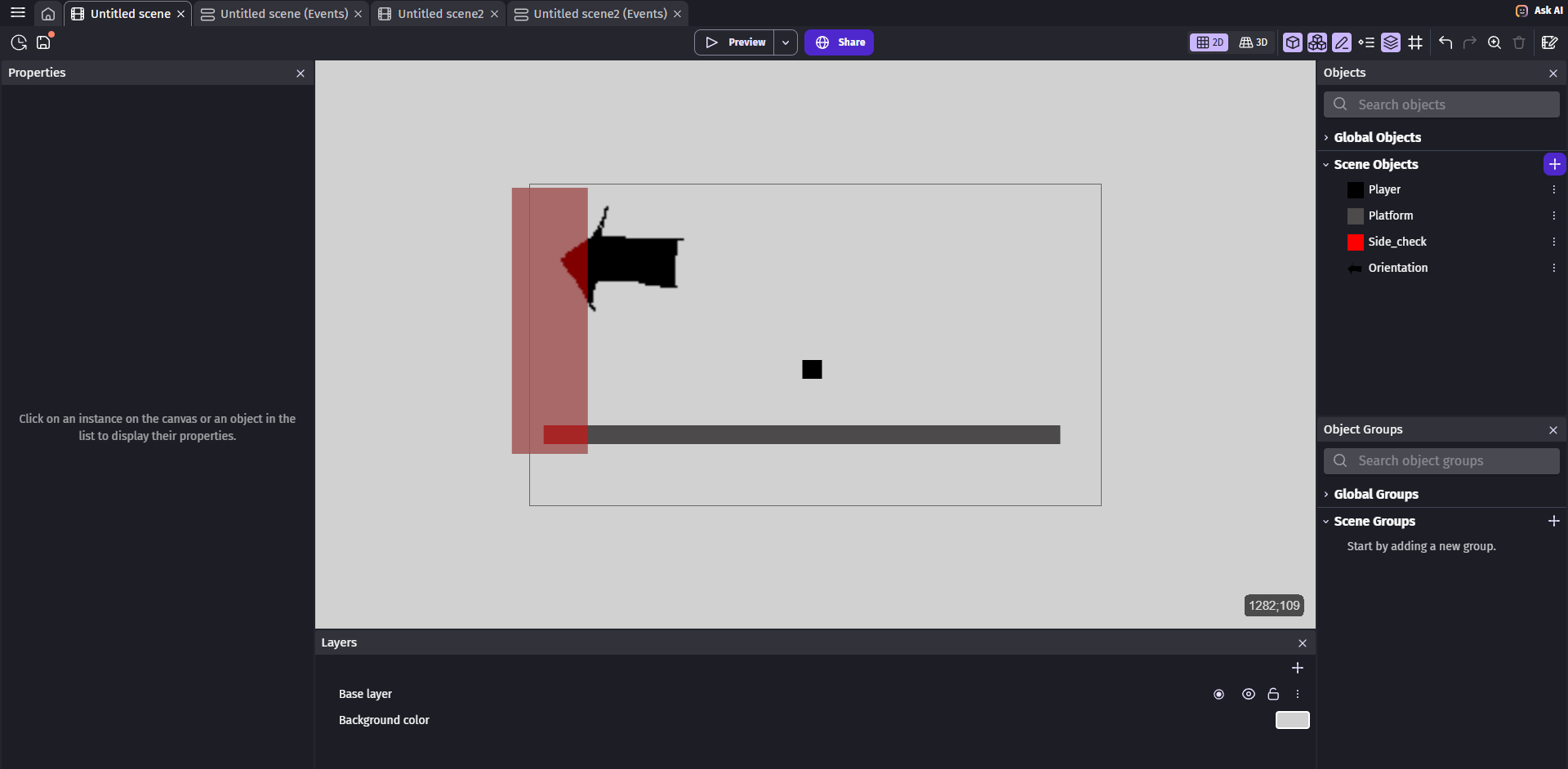Open the Preview dropdown arrow
1568x769 pixels.
coord(786,42)
